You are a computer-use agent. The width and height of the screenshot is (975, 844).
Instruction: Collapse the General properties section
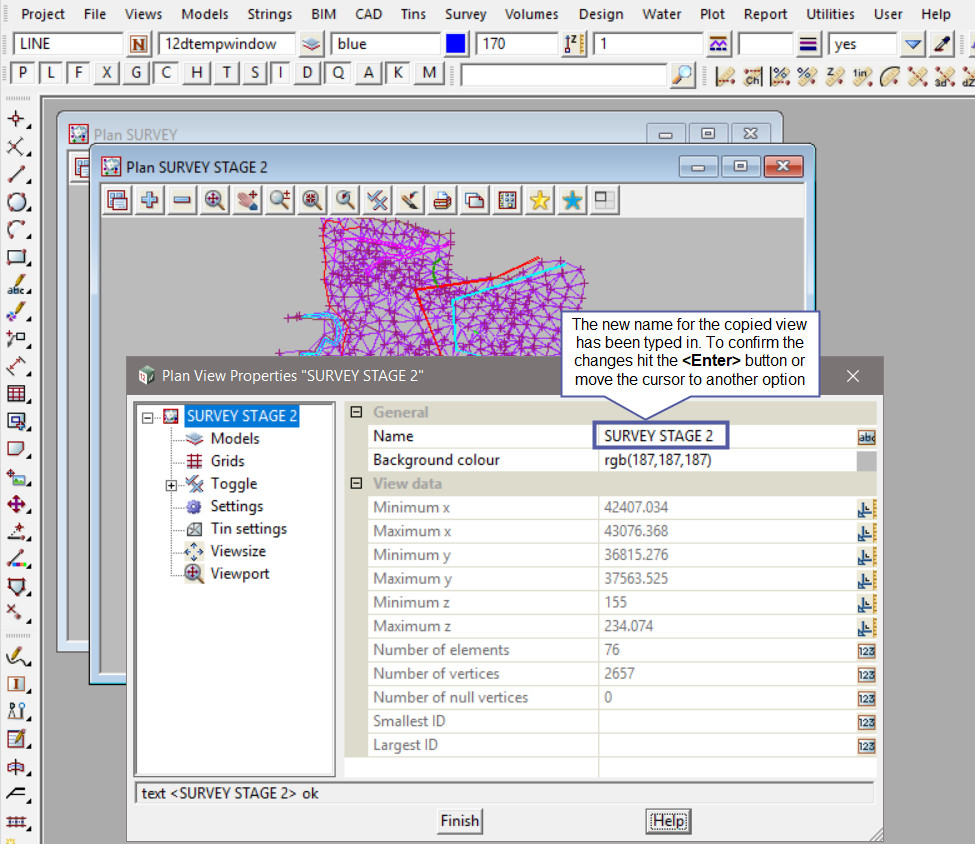point(356,412)
